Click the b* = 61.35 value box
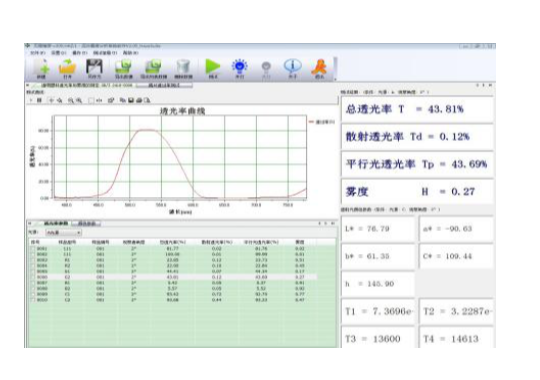This screenshot has width=540, height=380. pyautogui.click(x=378, y=256)
